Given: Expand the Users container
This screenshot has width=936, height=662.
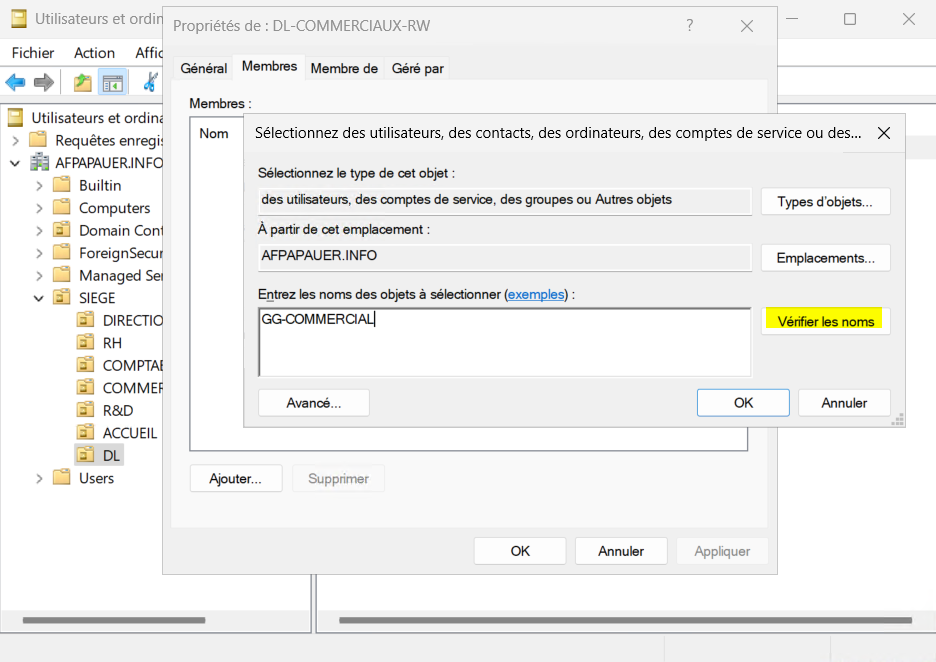Looking at the screenshot, I should pyautogui.click(x=39, y=478).
